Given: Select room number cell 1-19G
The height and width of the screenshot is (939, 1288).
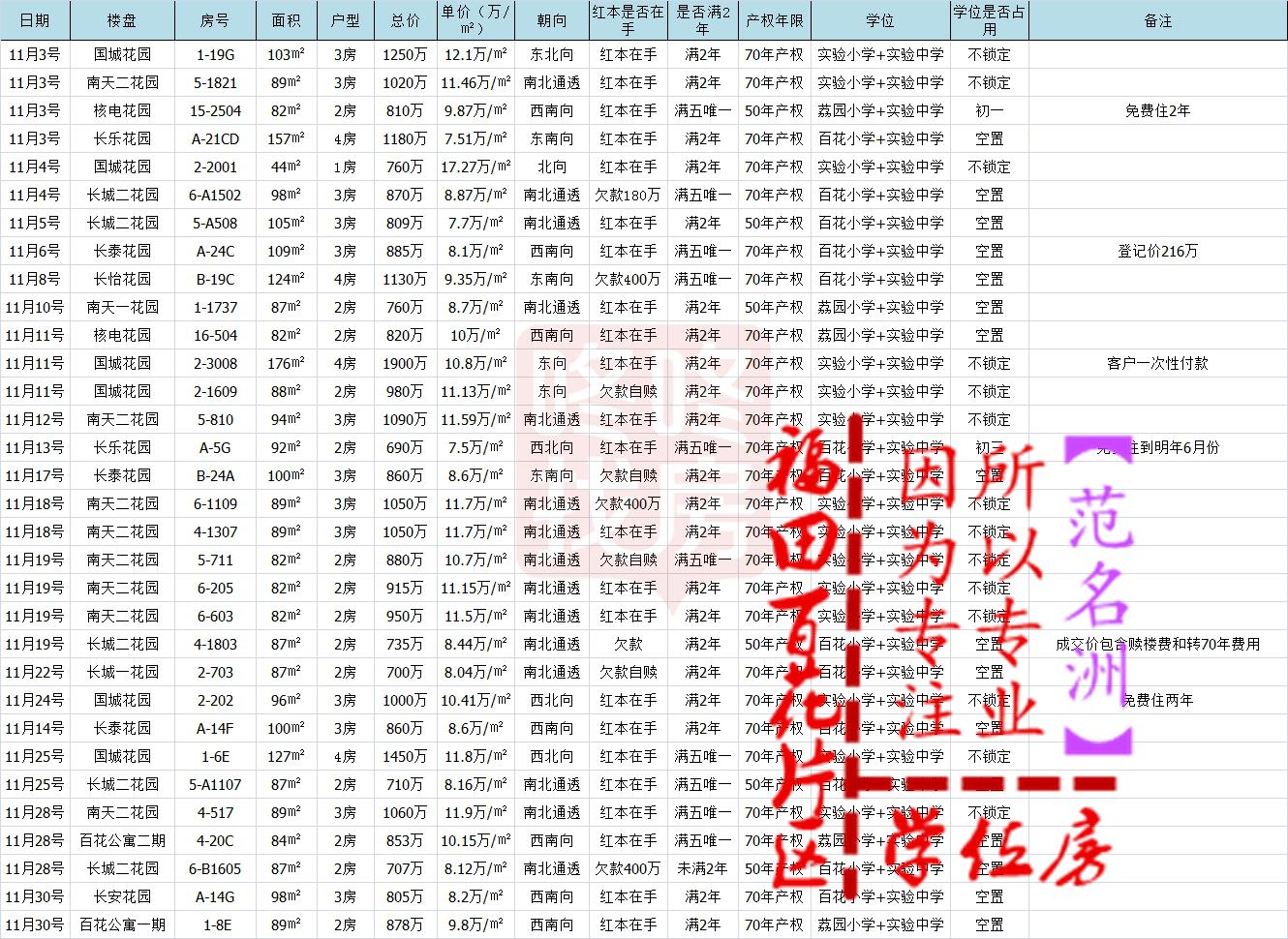Looking at the screenshot, I should [x=215, y=55].
